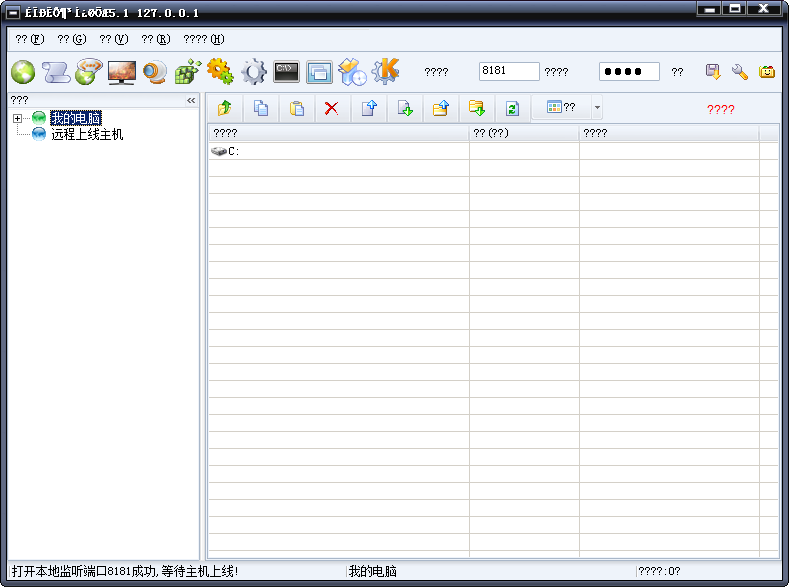Click the go up folder icon

(x=224, y=108)
